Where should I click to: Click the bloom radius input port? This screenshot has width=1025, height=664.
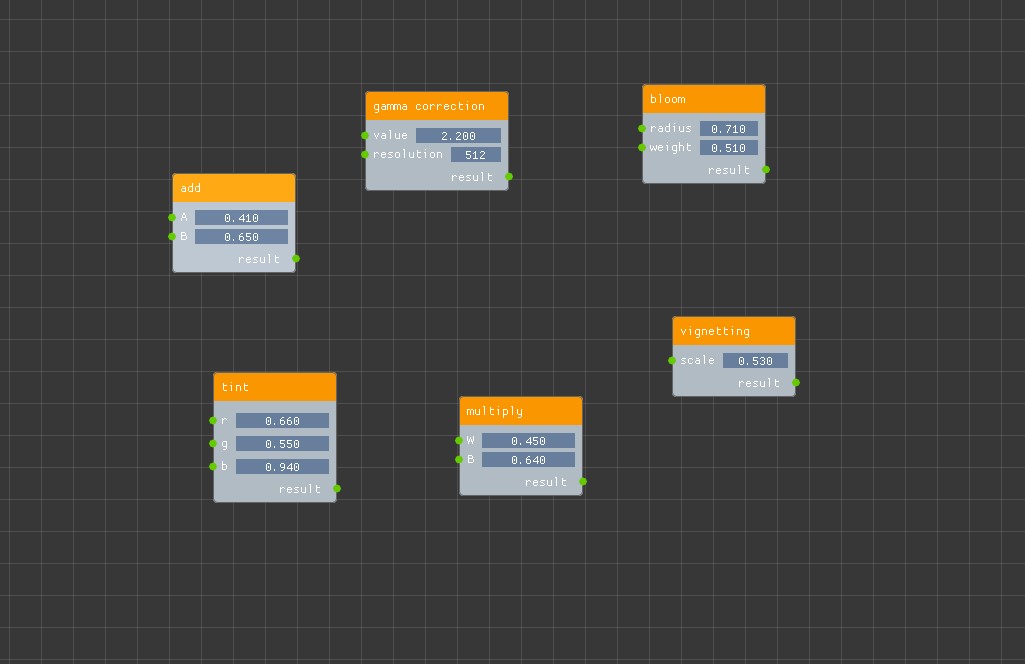click(642, 129)
